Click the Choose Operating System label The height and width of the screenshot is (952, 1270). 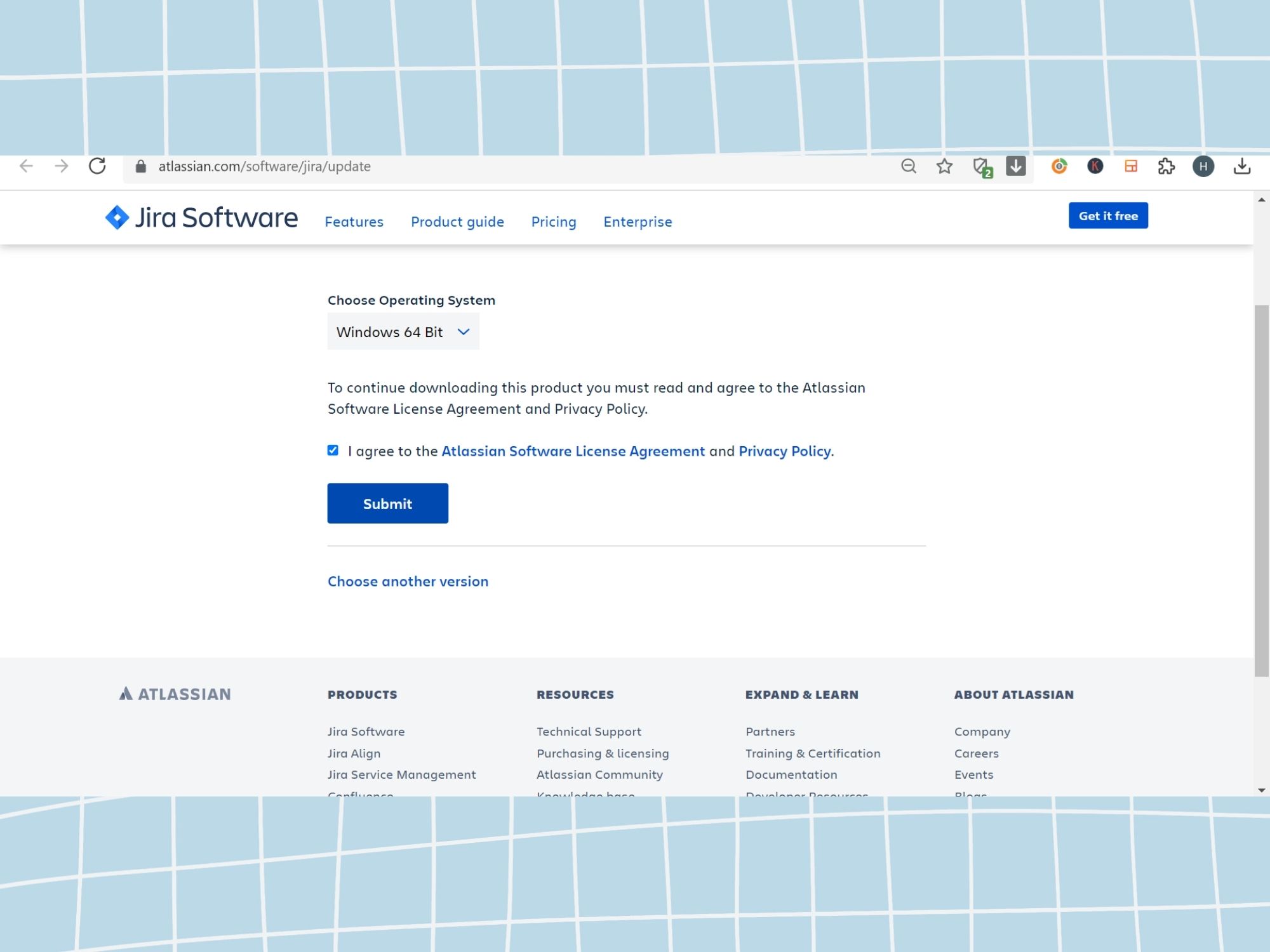(411, 300)
